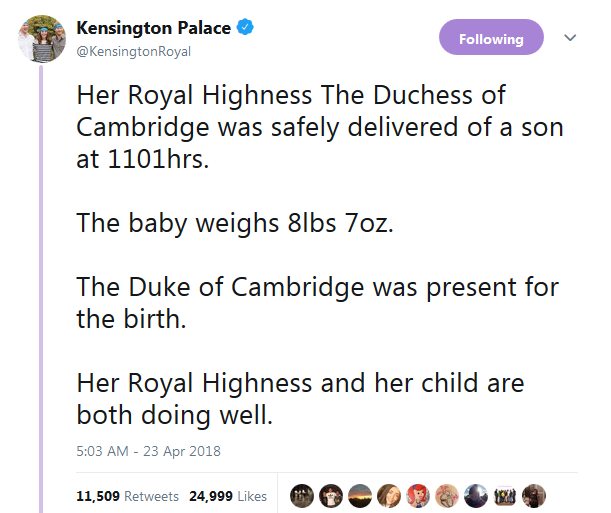The width and height of the screenshot is (611, 513).
Task: Click first liker avatar with dark group photo
Action: click(301, 496)
